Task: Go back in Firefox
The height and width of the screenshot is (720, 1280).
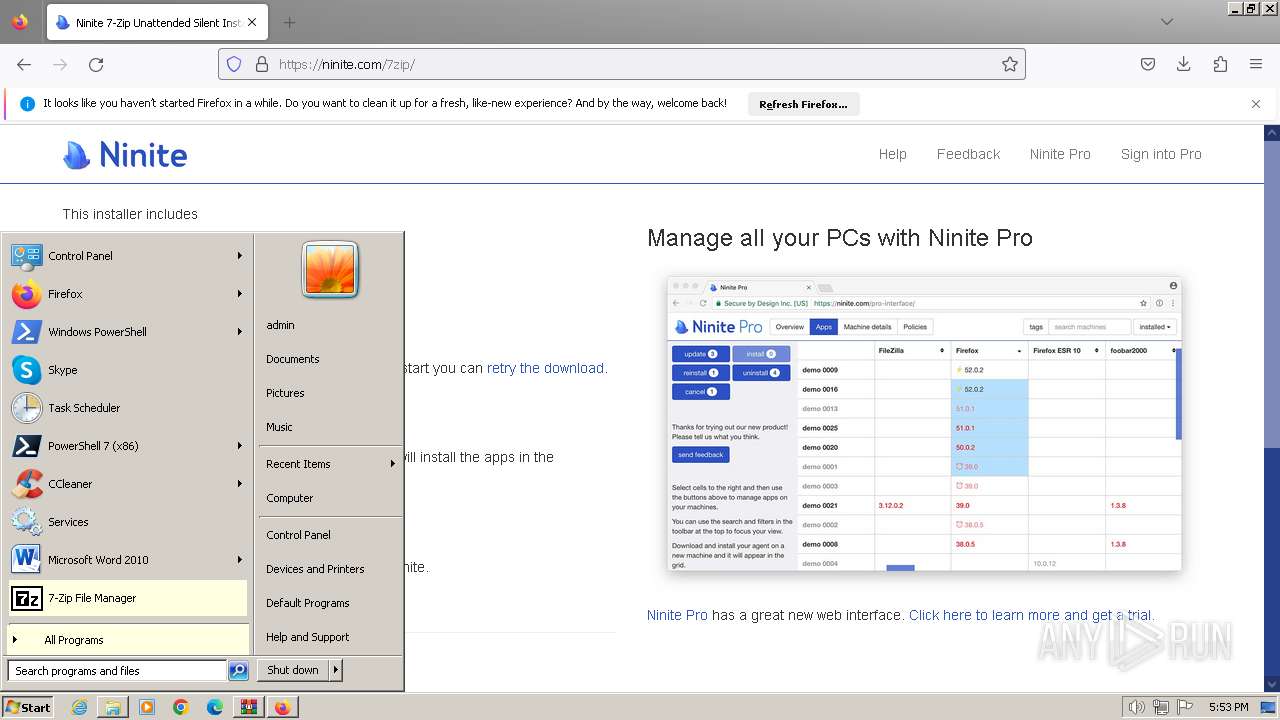Action: (24, 64)
